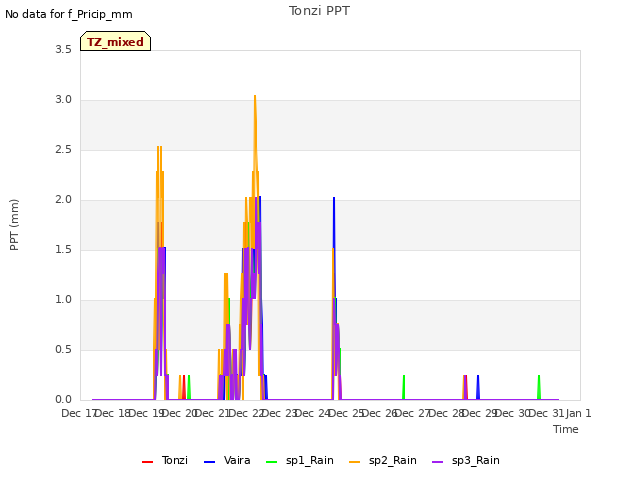Screen dimensions: 640x480
Task: Click the sp1_Rain legend label
Action: tap(310, 461)
